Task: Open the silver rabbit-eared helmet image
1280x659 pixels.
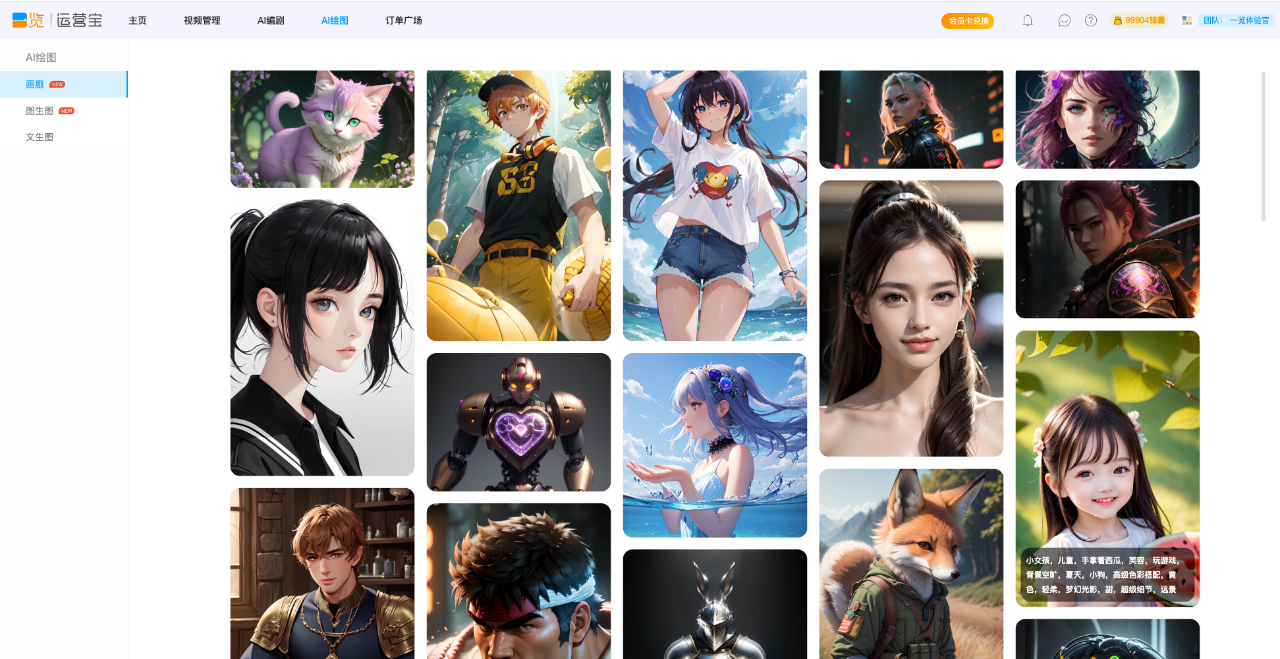Action: pos(714,604)
